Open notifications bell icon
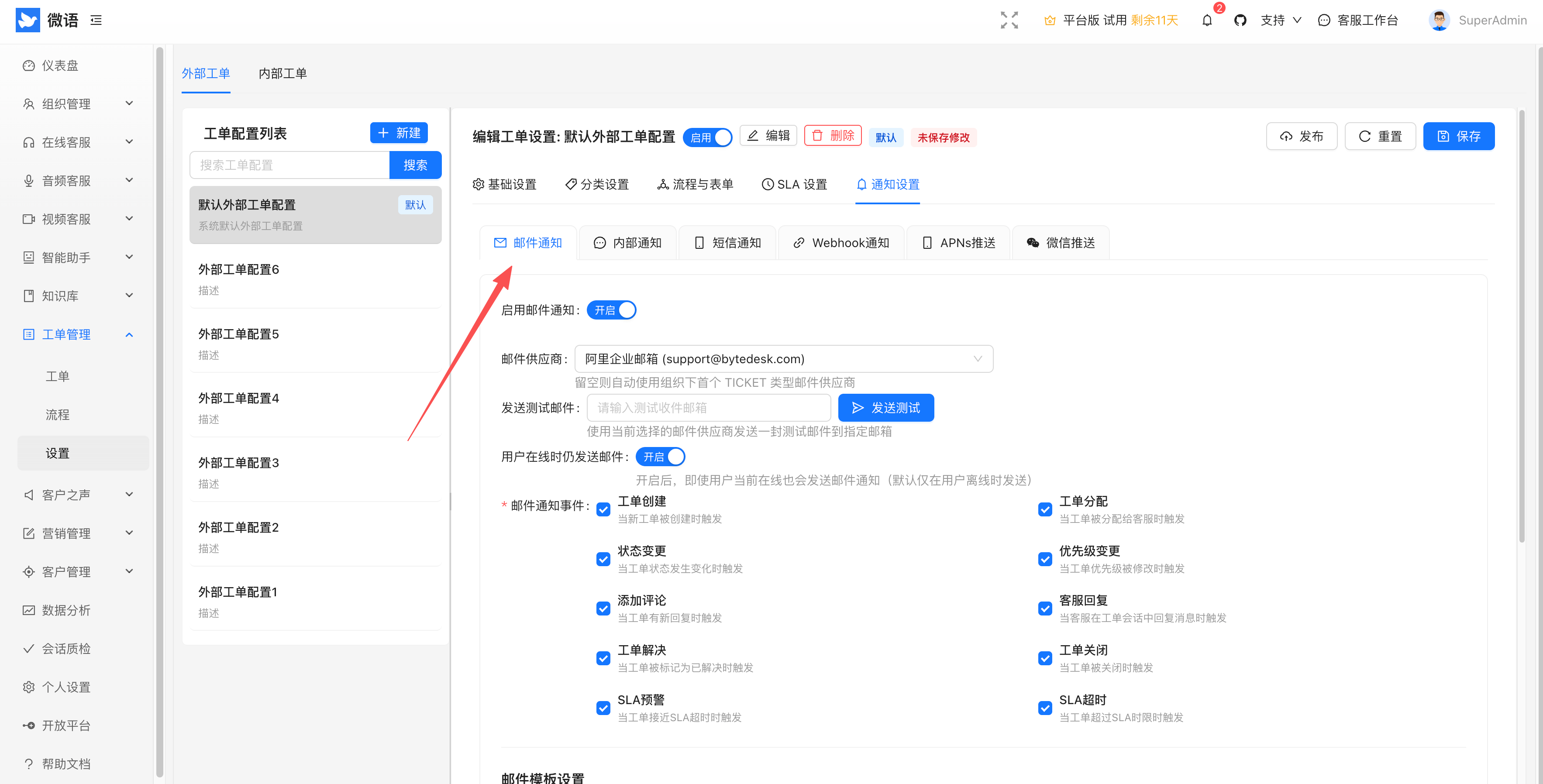Viewport: 1543px width, 784px height. (x=1207, y=21)
